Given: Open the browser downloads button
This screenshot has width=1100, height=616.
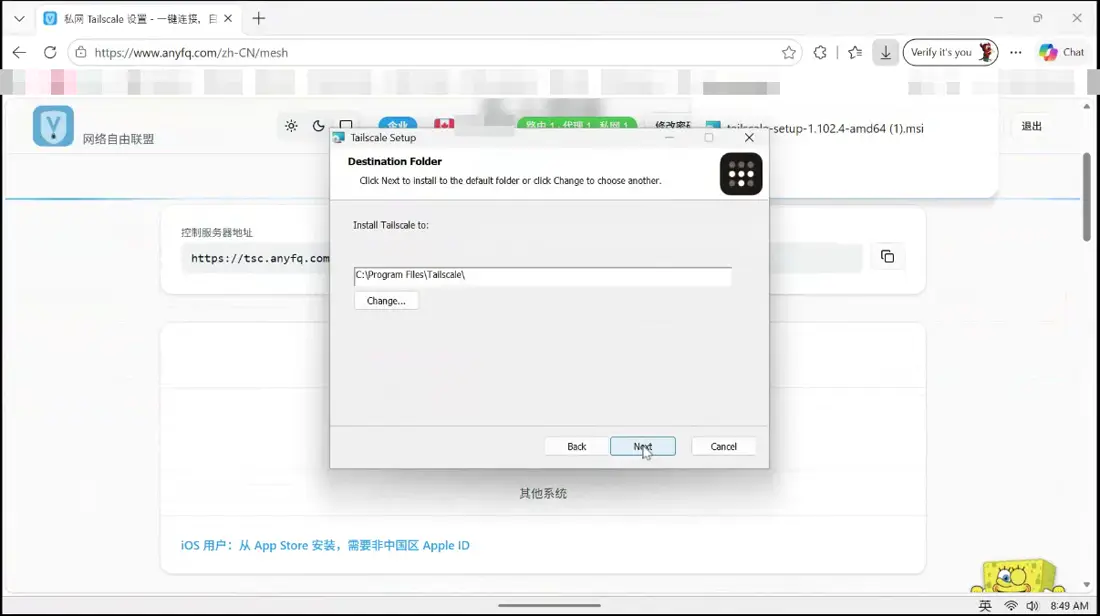Looking at the screenshot, I should tap(885, 53).
